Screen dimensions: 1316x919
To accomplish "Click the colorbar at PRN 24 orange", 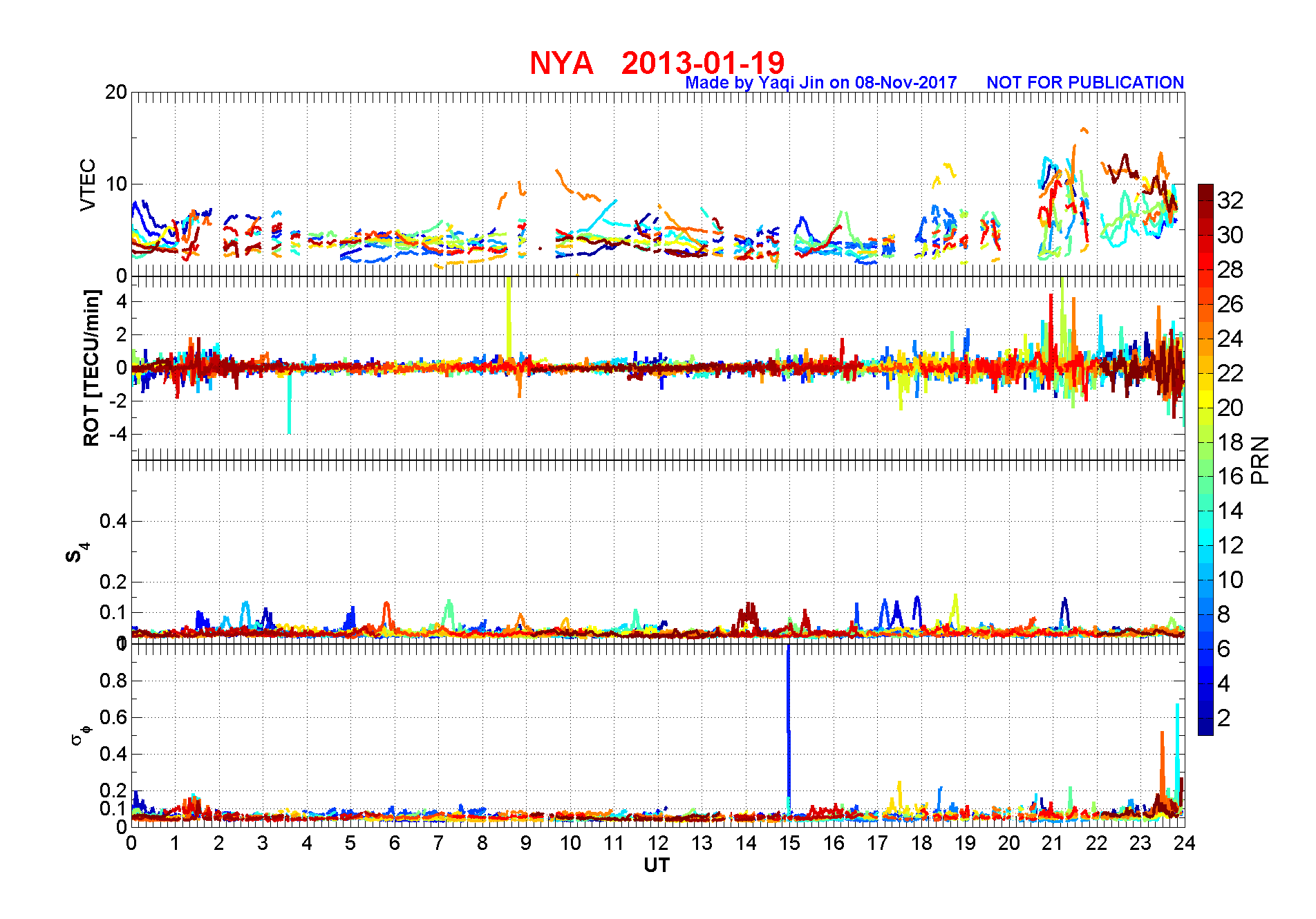I will click(1205, 339).
